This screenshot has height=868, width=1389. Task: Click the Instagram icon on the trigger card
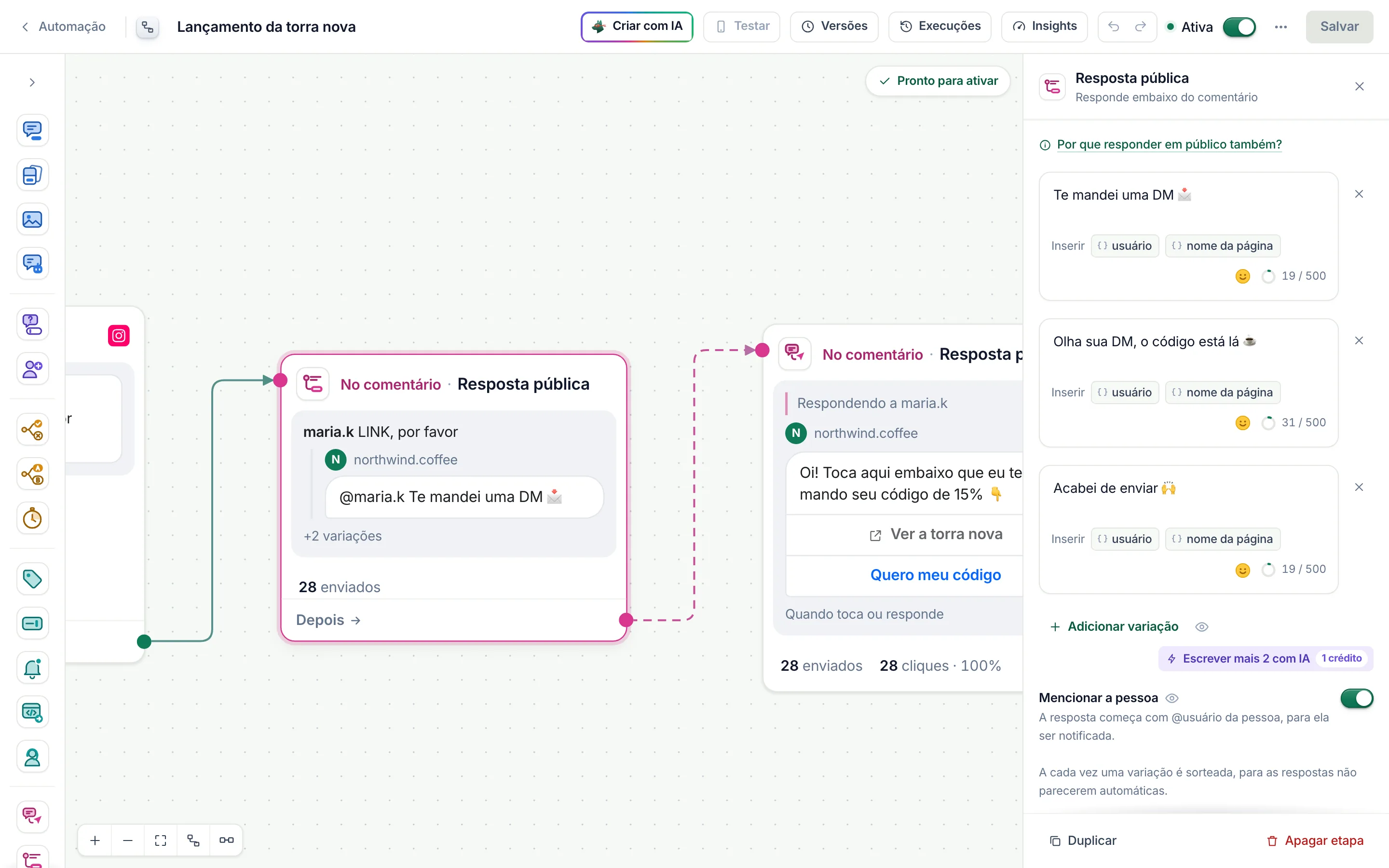119,335
